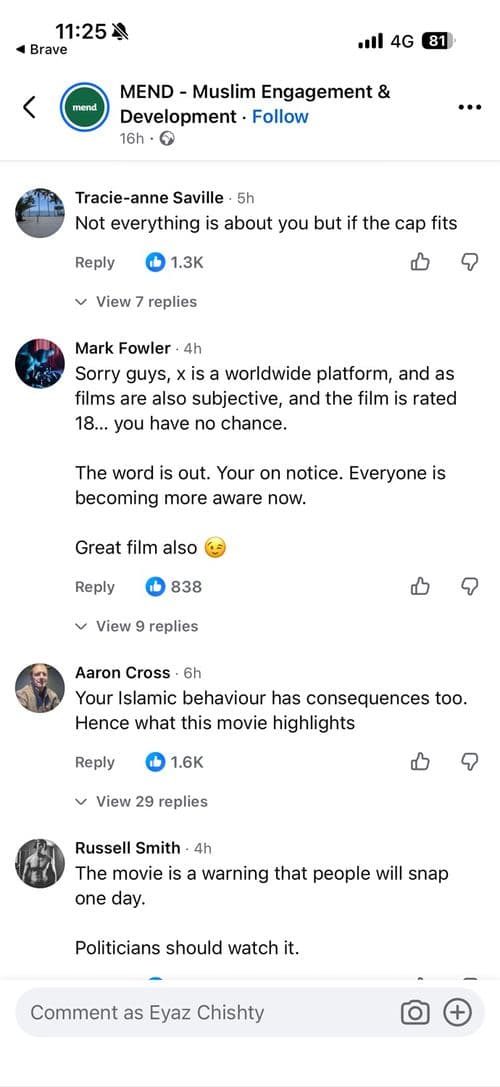Like Tracie-anne Saville's comment with thumbs up

pos(420,262)
